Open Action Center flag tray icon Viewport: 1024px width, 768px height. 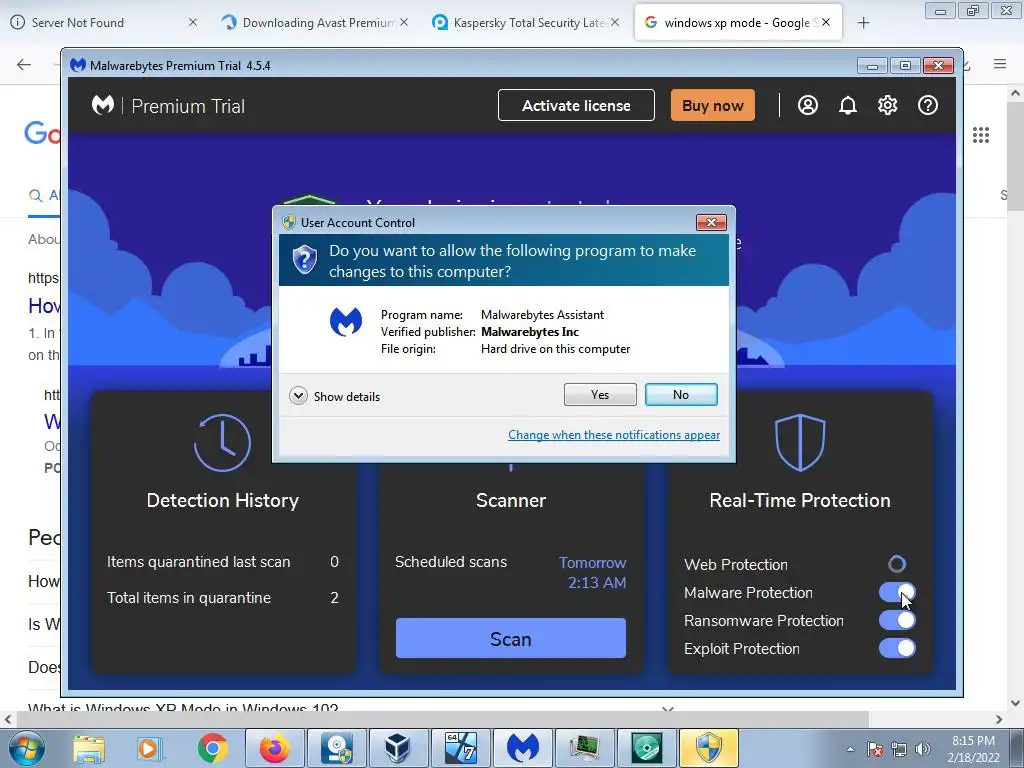pos(875,749)
